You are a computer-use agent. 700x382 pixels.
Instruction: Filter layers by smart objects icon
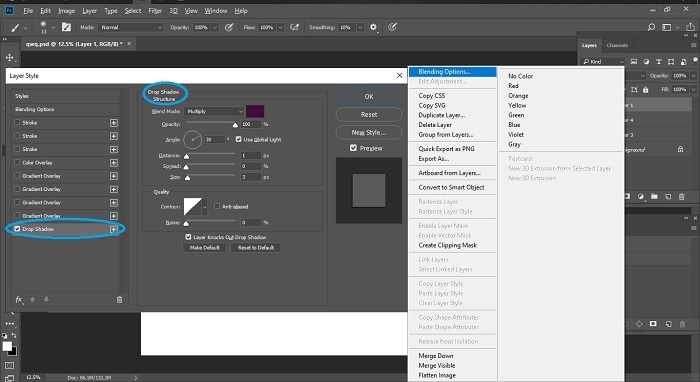(683, 62)
